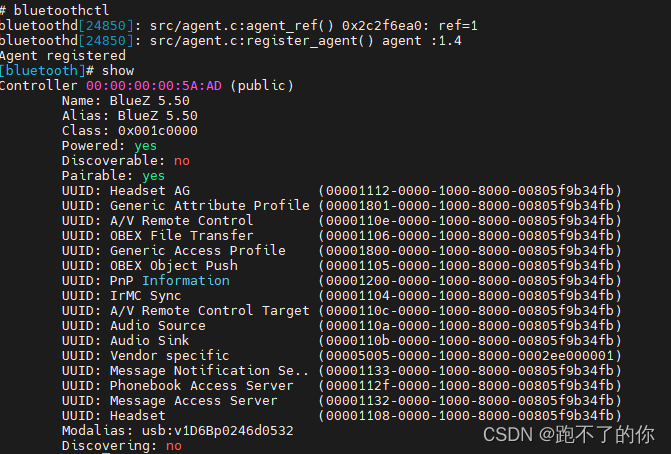Click the 'Vendor specific' UUID name
671x454 pixels.
coord(169,356)
